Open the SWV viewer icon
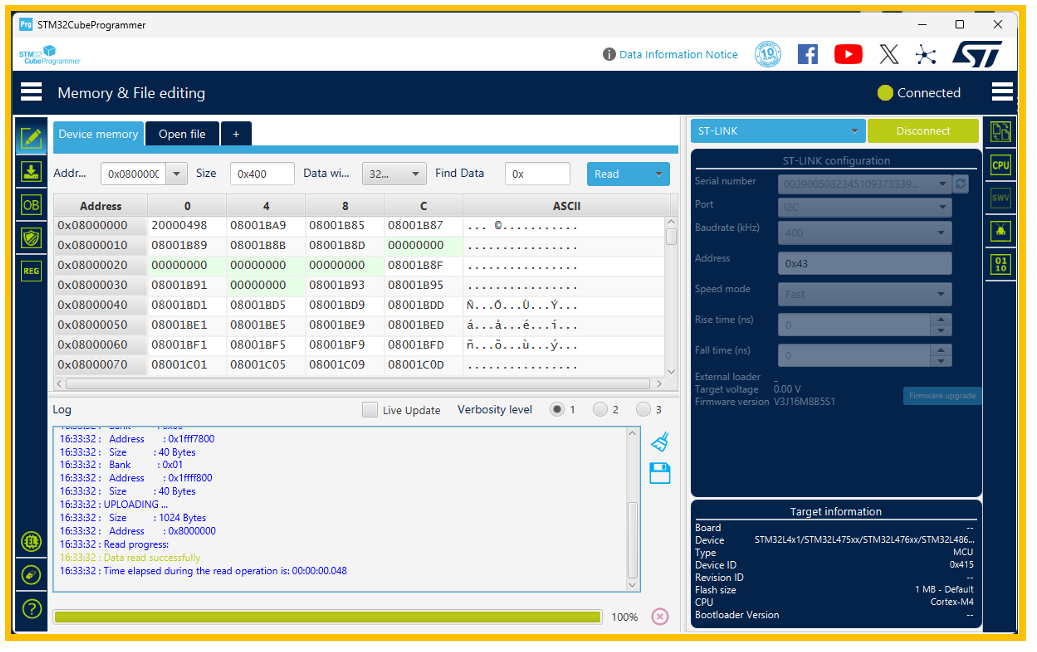The height and width of the screenshot is (652, 1037). 1001,198
